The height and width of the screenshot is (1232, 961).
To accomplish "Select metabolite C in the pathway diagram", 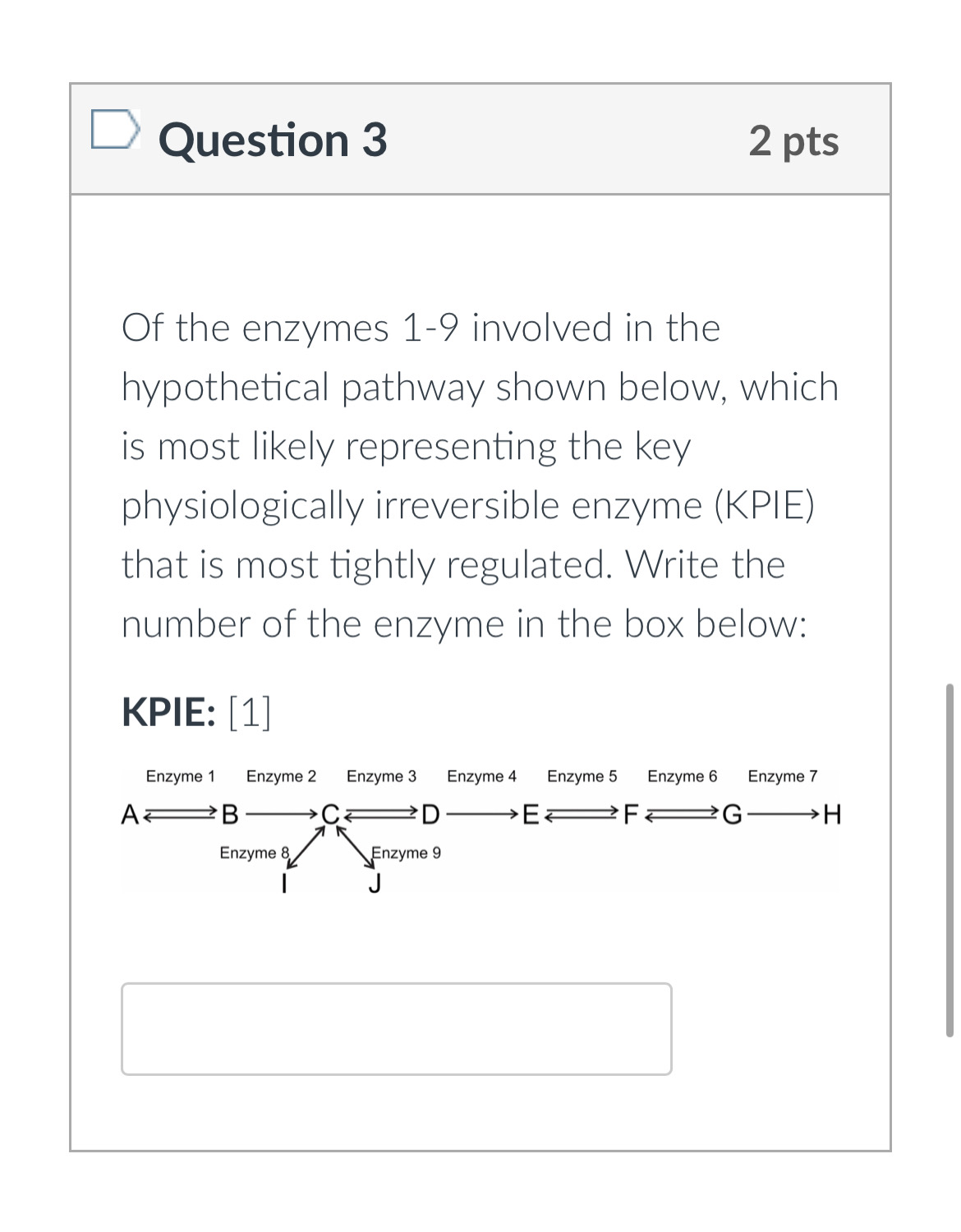I will (x=331, y=815).
